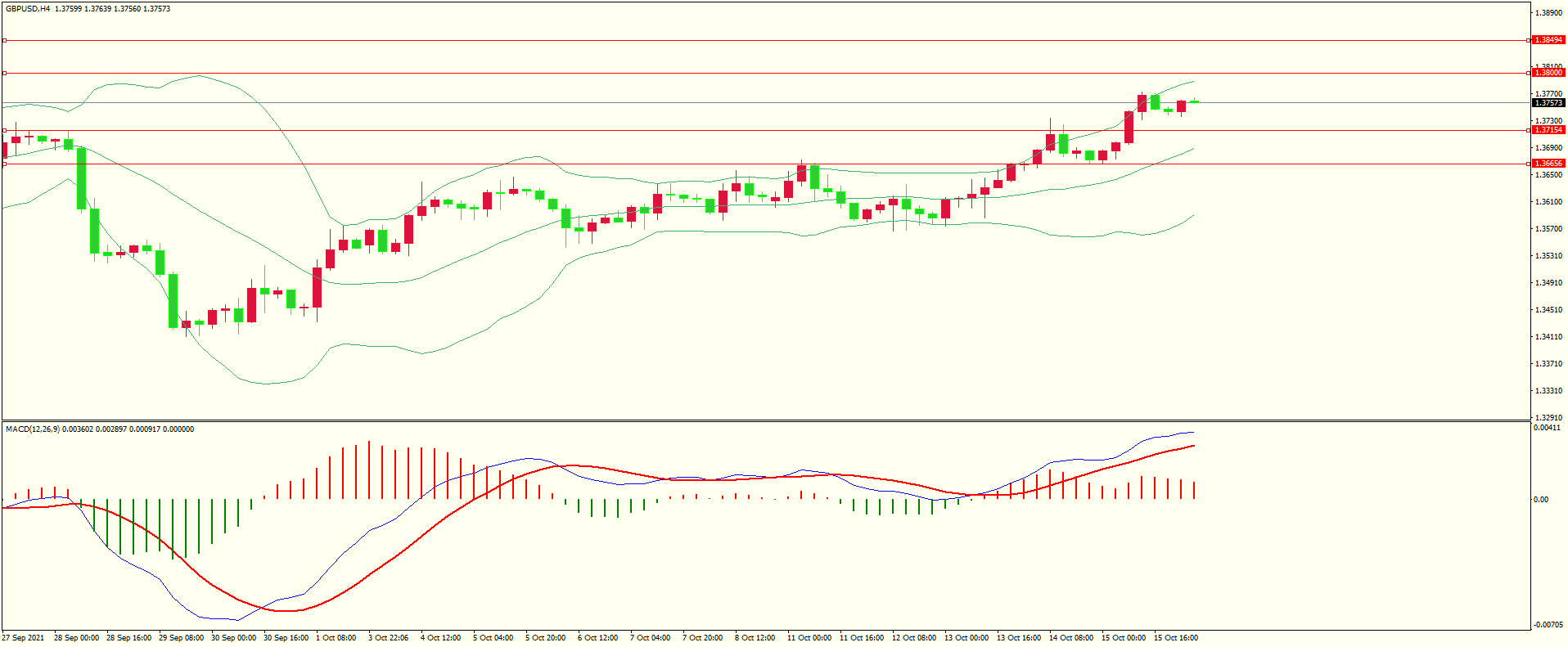Screen dimensions: 1568x647
Task: Click the 1.32910 price scale value
Action: coord(1548,417)
